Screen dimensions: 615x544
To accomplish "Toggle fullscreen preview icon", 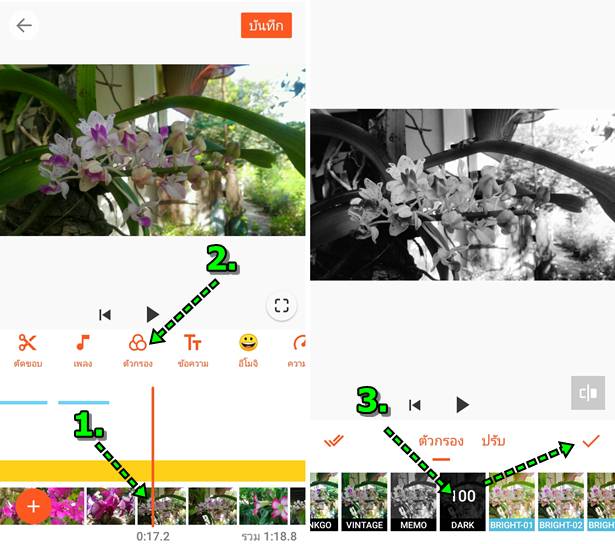I will (x=281, y=306).
